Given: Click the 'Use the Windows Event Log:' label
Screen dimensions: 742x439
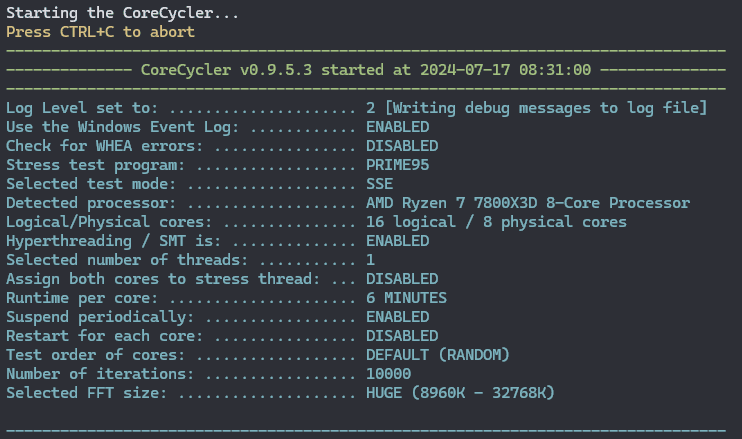Looking at the screenshot, I should pyautogui.click(x=123, y=127).
